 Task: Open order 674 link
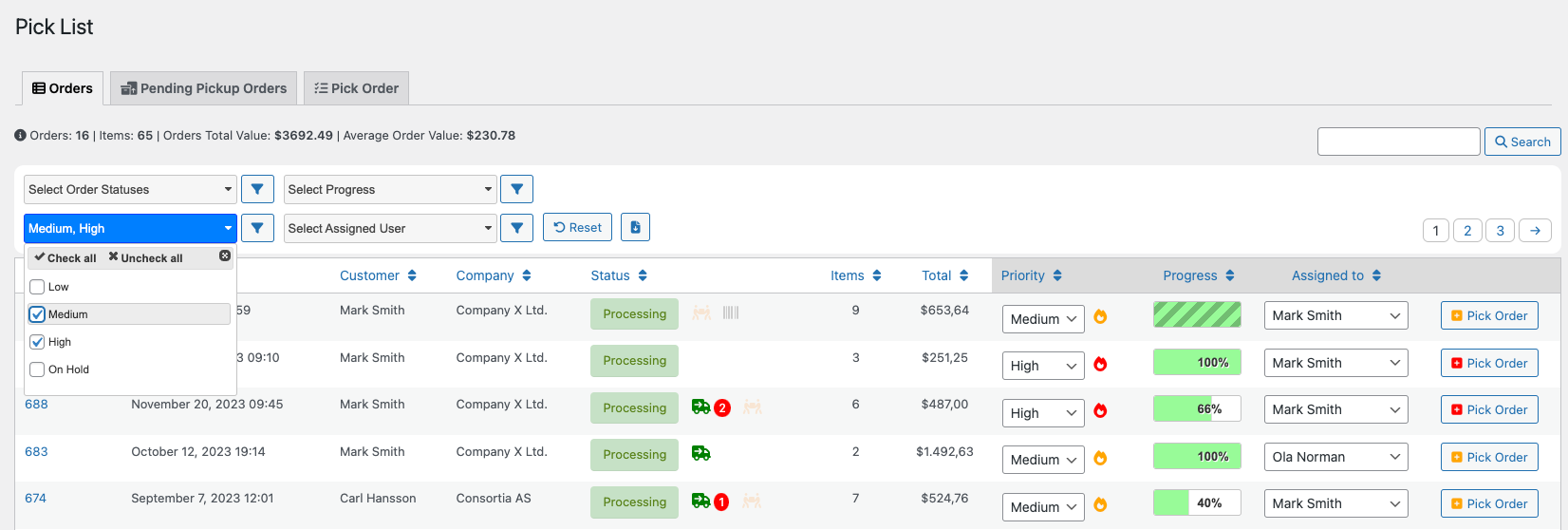(x=35, y=498)
